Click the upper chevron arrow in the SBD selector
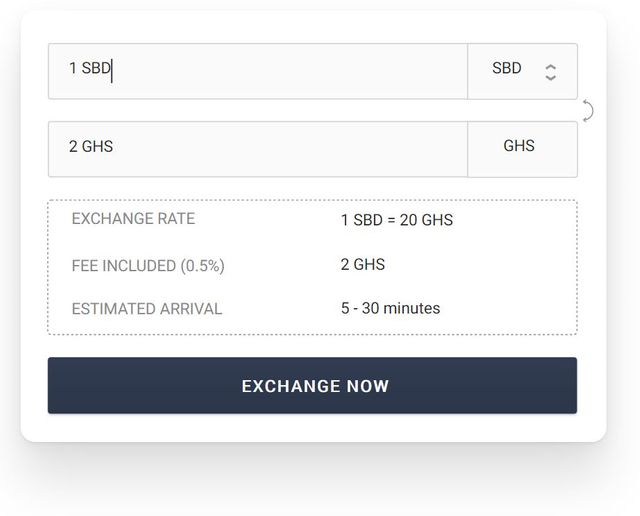 point(550,67)
